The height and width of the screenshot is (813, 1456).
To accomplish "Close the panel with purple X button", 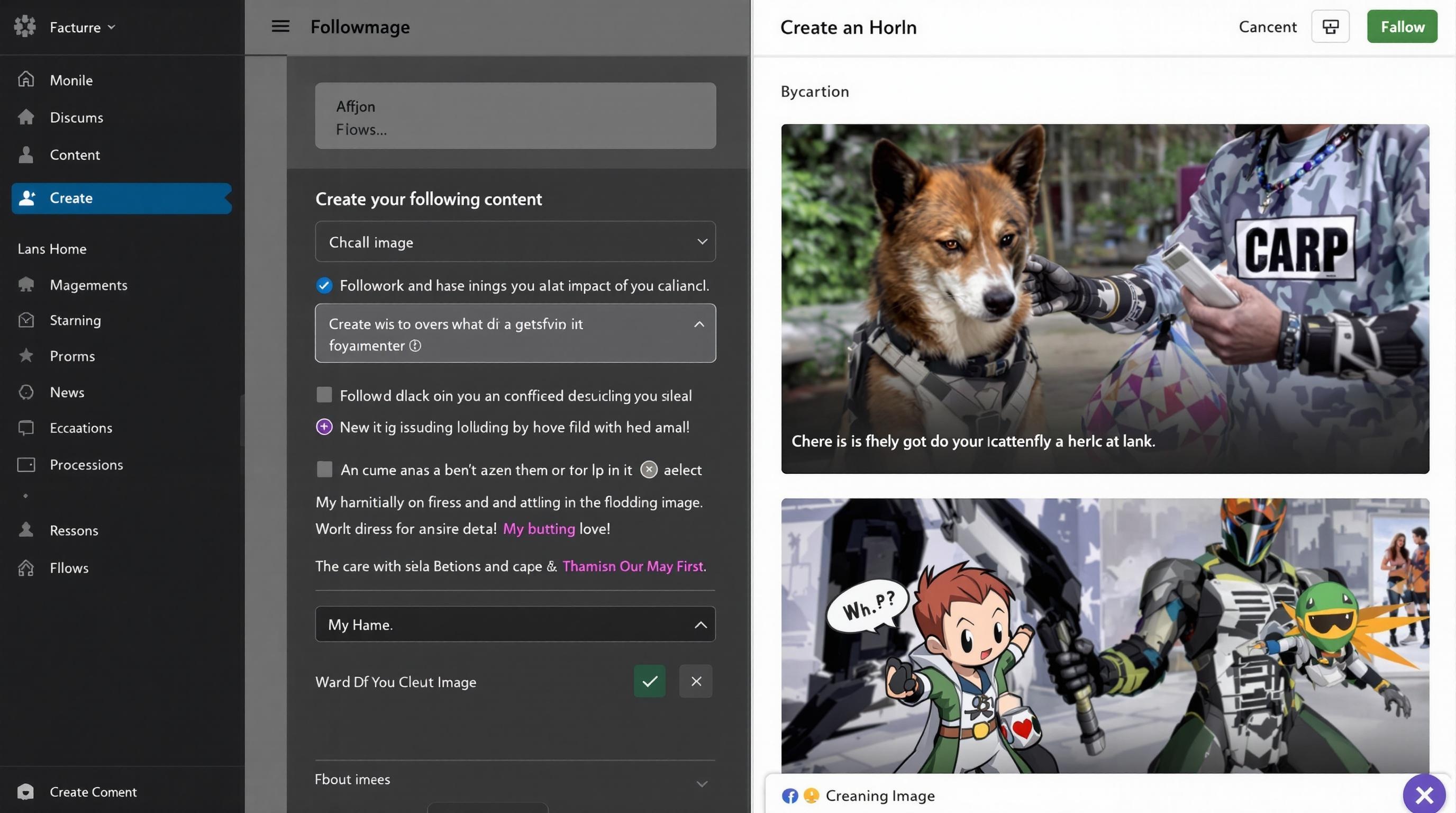I will (x=1424, y=794).
